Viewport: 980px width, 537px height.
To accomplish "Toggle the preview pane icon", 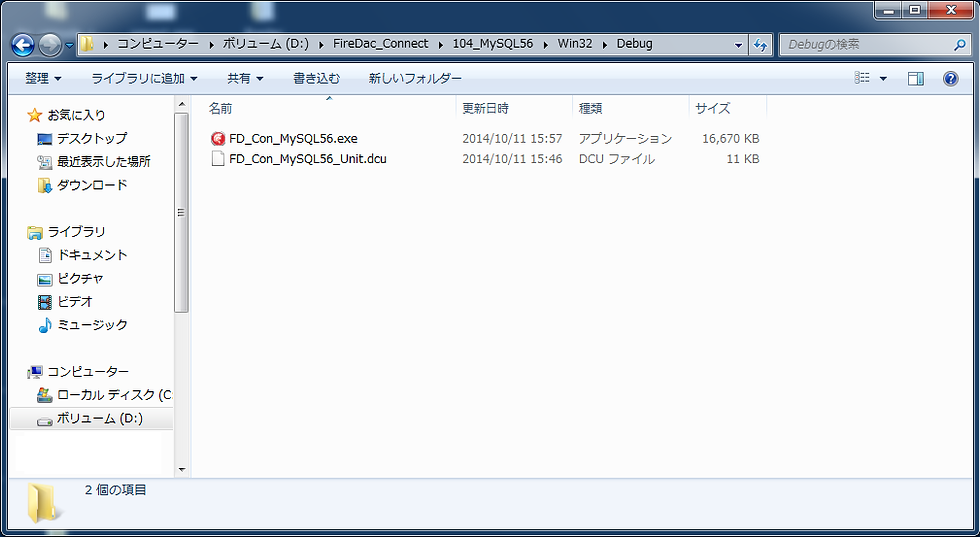I will (916, 78).
